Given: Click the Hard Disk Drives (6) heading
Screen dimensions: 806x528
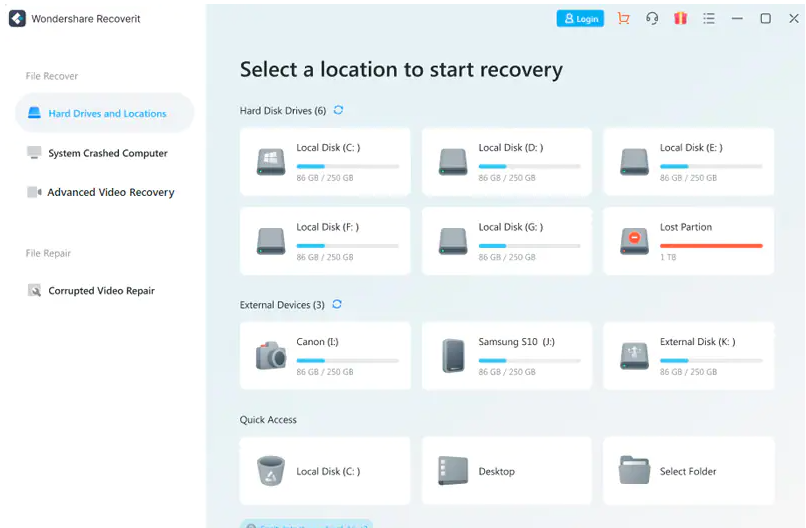Looking at the screenshot, I should pyautogui.click(x=283, y=111).
